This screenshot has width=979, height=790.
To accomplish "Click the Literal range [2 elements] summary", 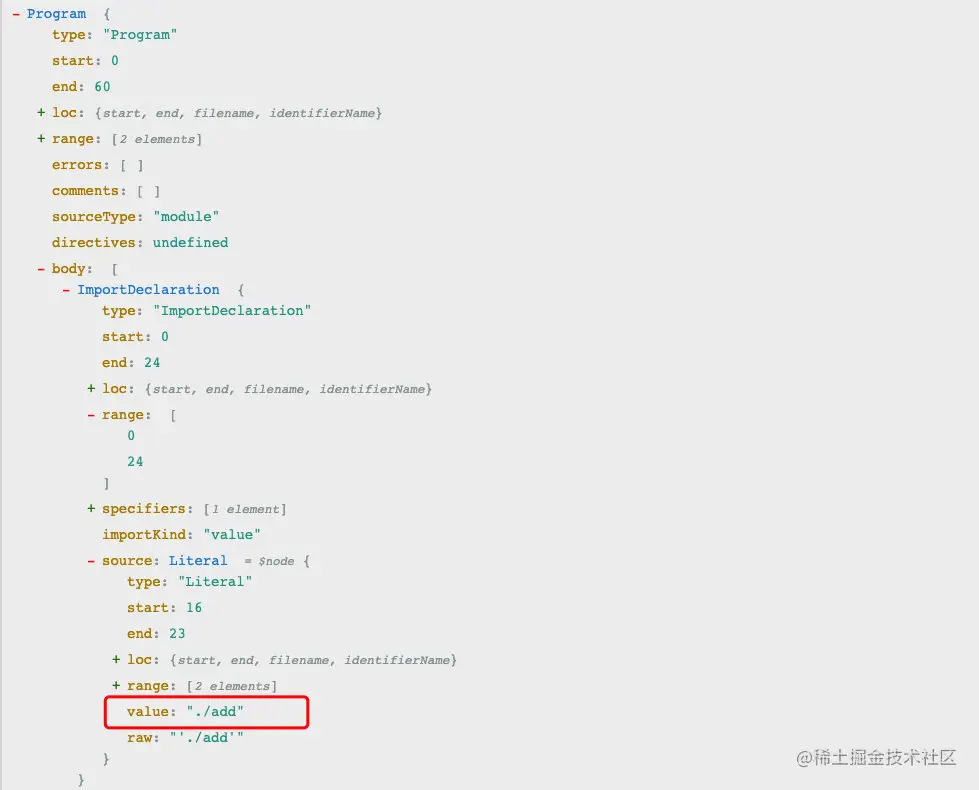I will 232,686.
